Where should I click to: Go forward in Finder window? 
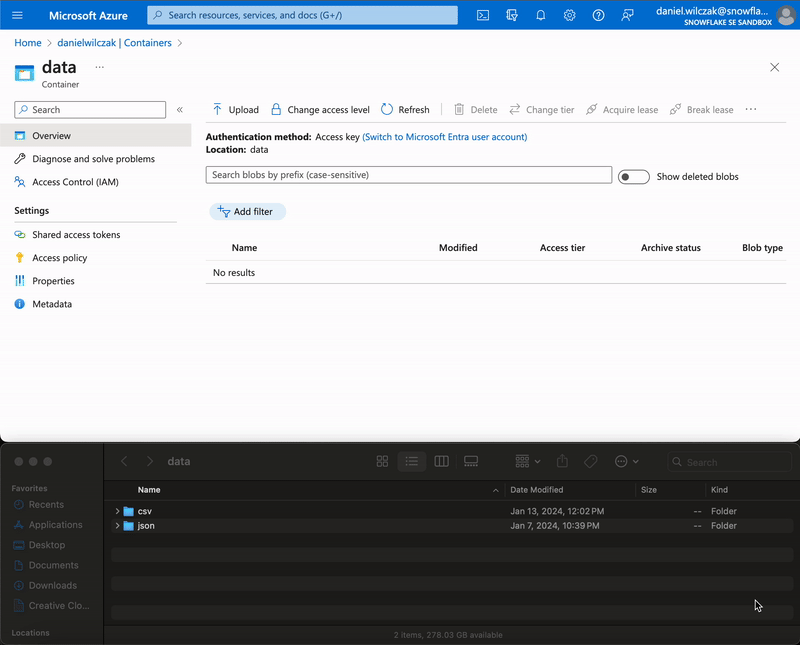point(149,461)
